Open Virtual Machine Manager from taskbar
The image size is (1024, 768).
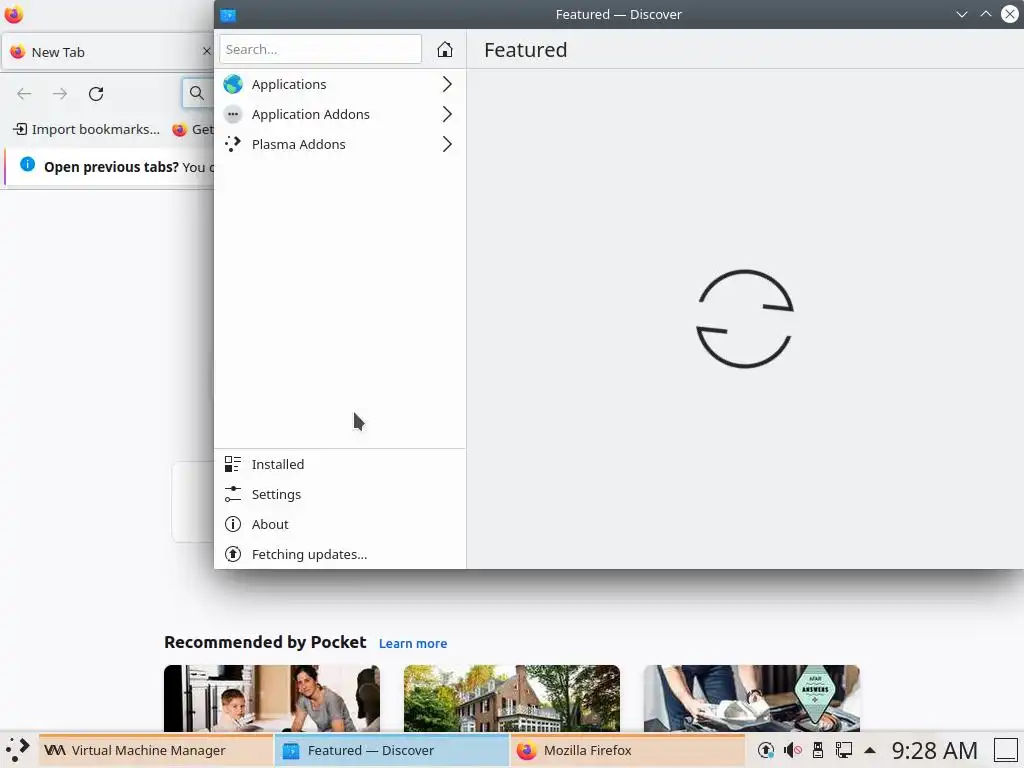tap(155, 750)
